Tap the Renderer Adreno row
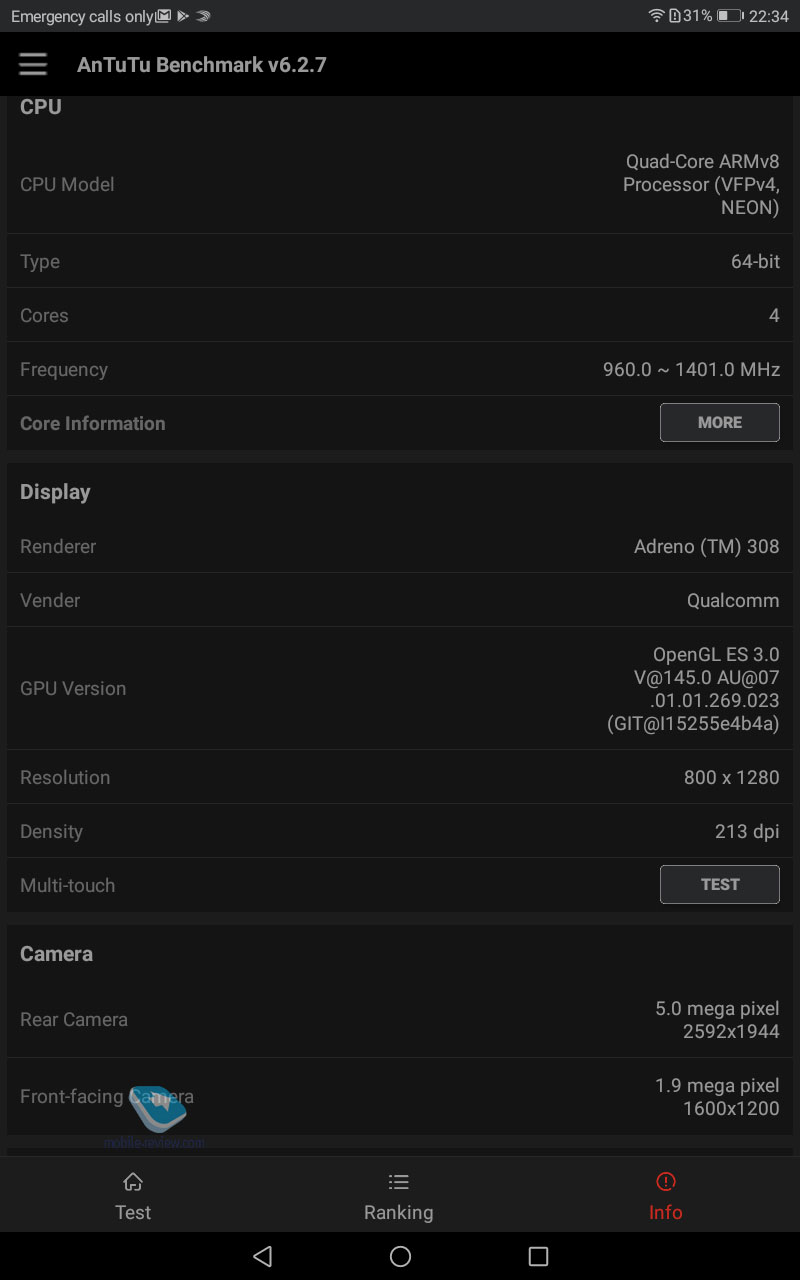 [400, 546]
